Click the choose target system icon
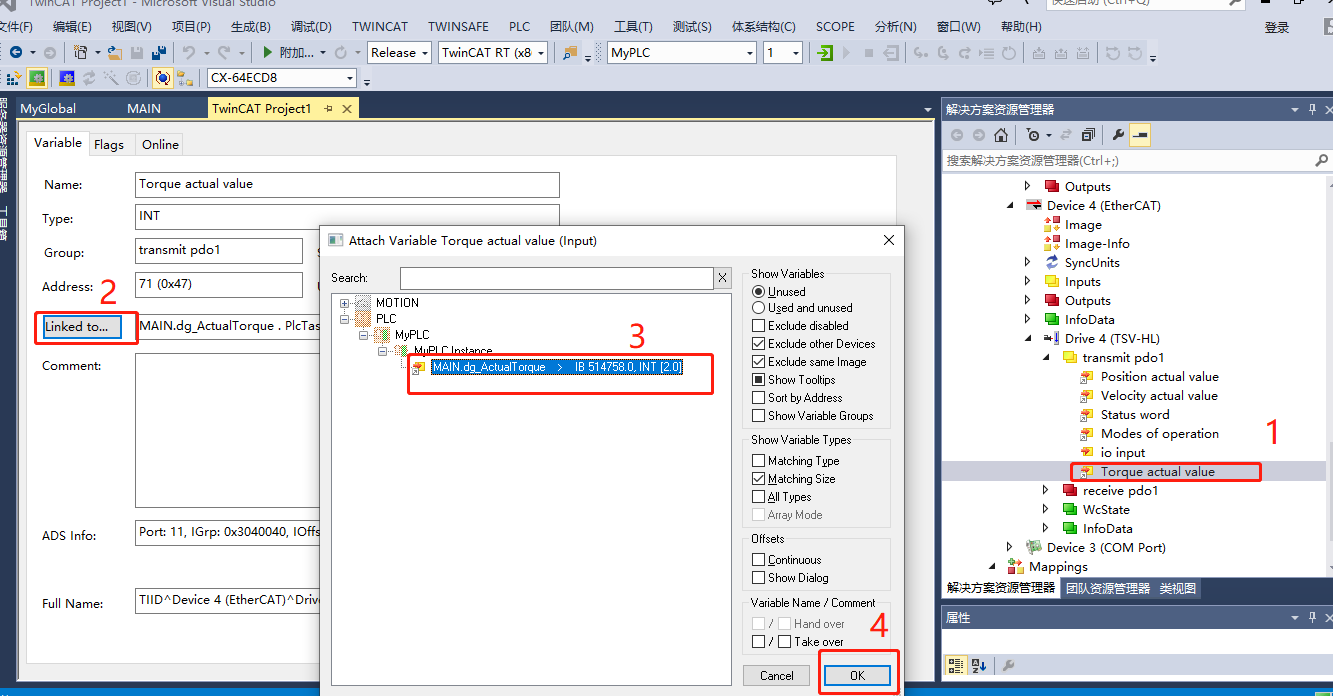This screenshot has width=1333, height=696. (x=185, y=78)
